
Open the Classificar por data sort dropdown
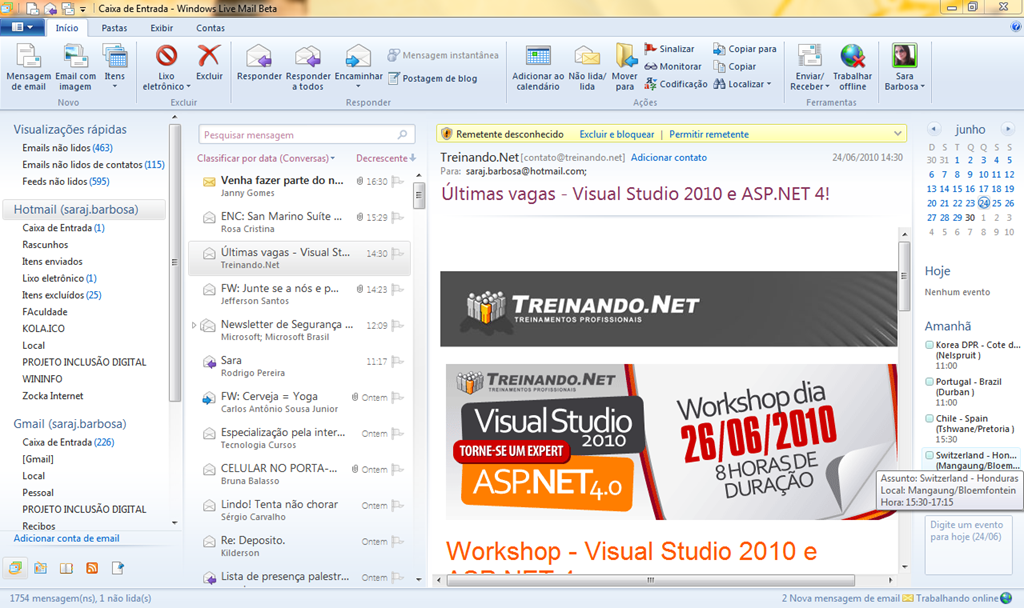click(266, 158)
